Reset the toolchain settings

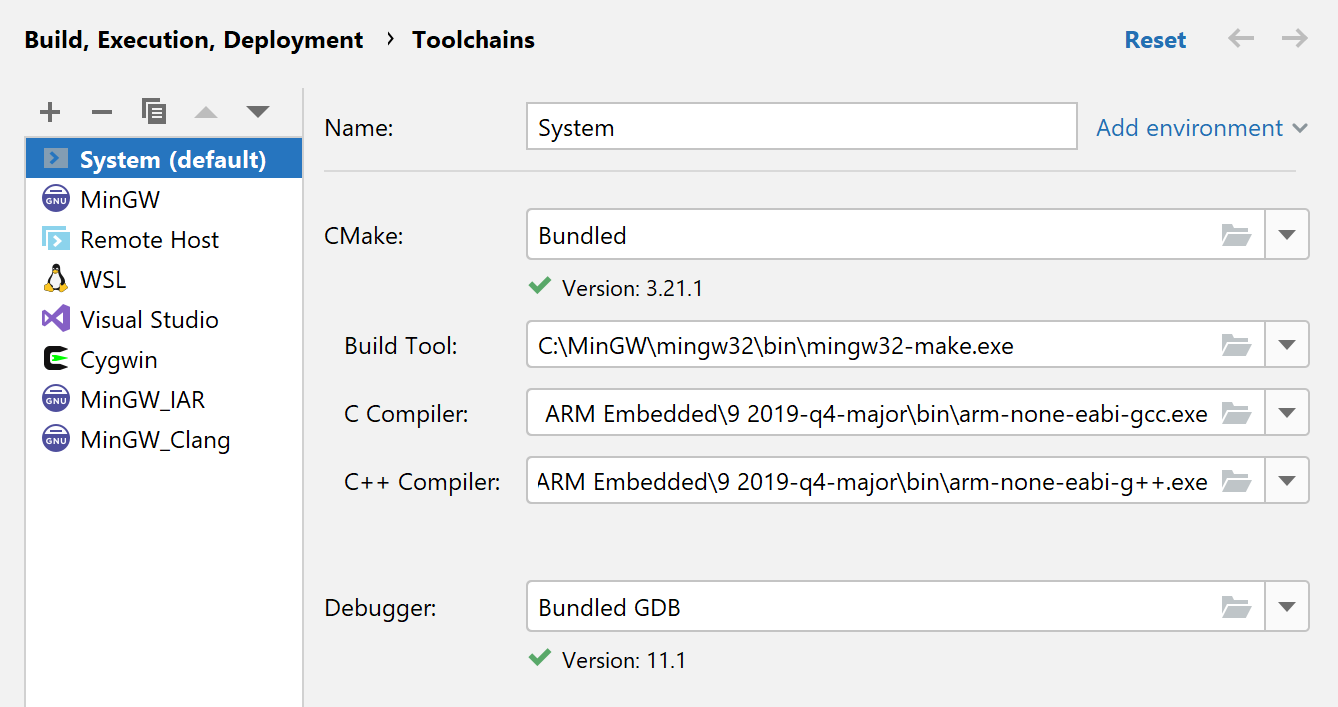1155,39
